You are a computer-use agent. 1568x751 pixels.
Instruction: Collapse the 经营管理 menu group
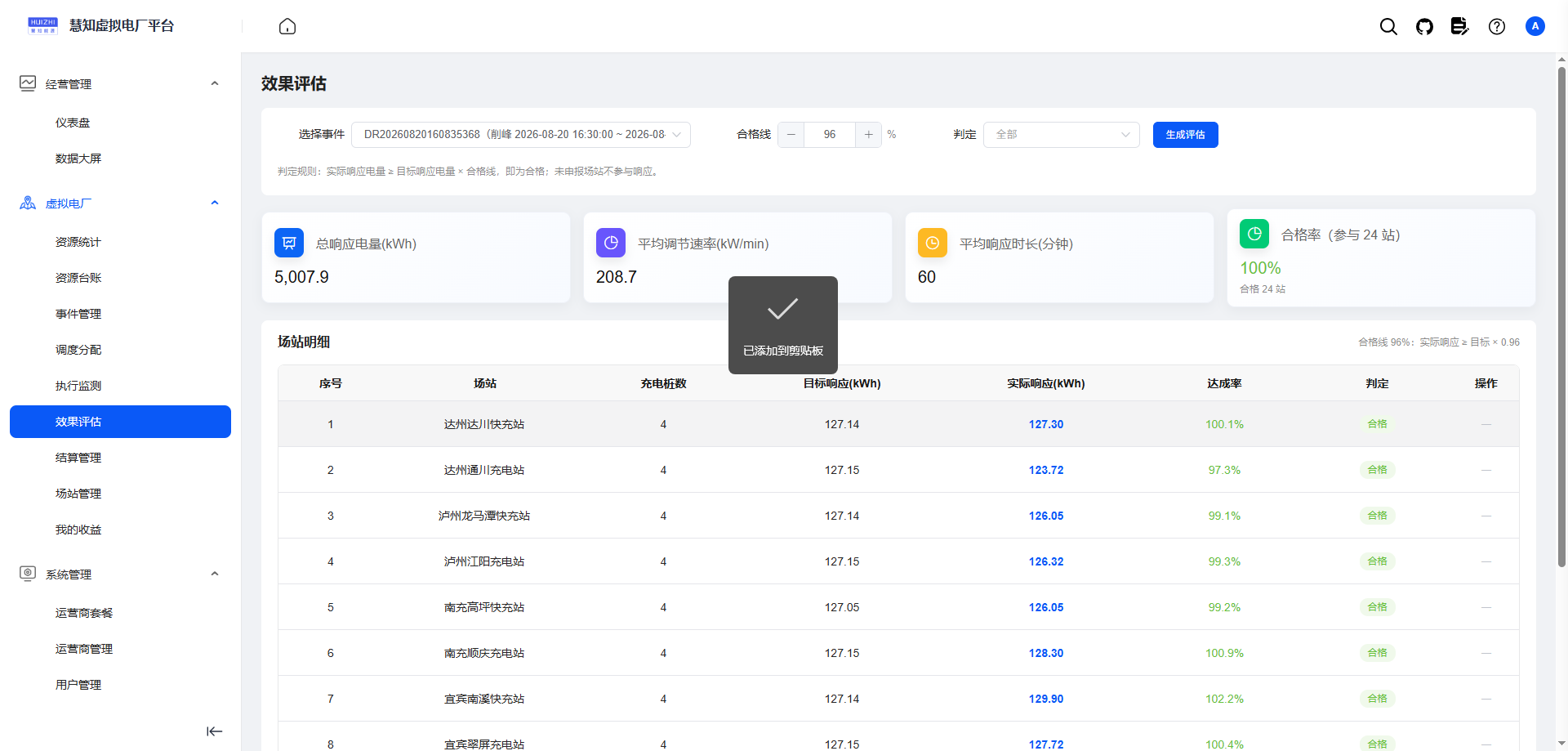(215, 83)
